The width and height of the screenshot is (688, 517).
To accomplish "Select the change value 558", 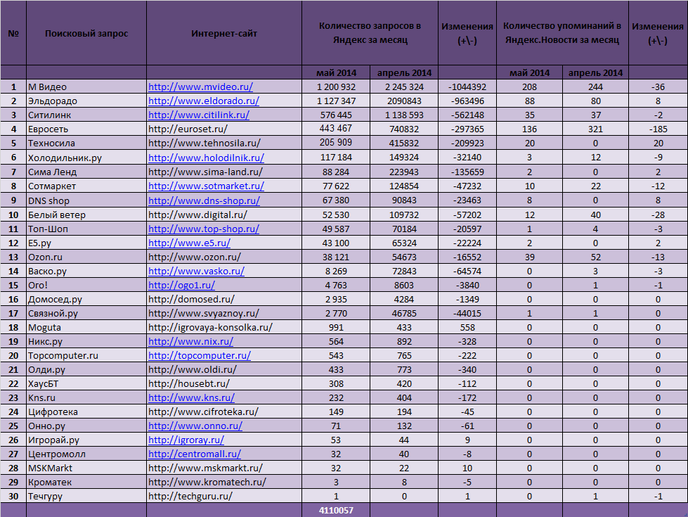I will pos(467,327).
